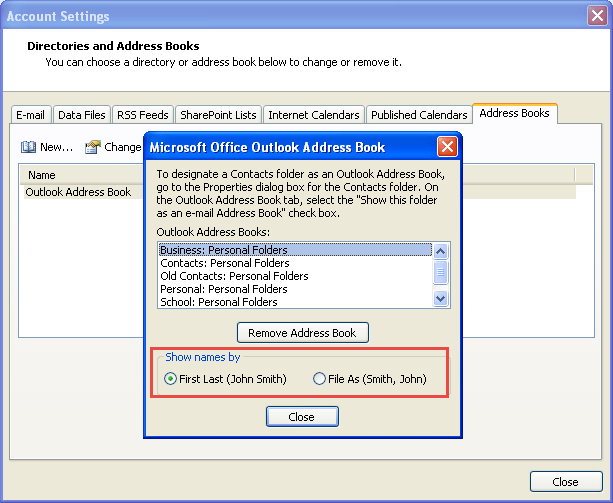Image resolution: width=613 pixels, height=503 pixels.
Task: Open the E-mail tab
Action: click(x=31, y=115)
